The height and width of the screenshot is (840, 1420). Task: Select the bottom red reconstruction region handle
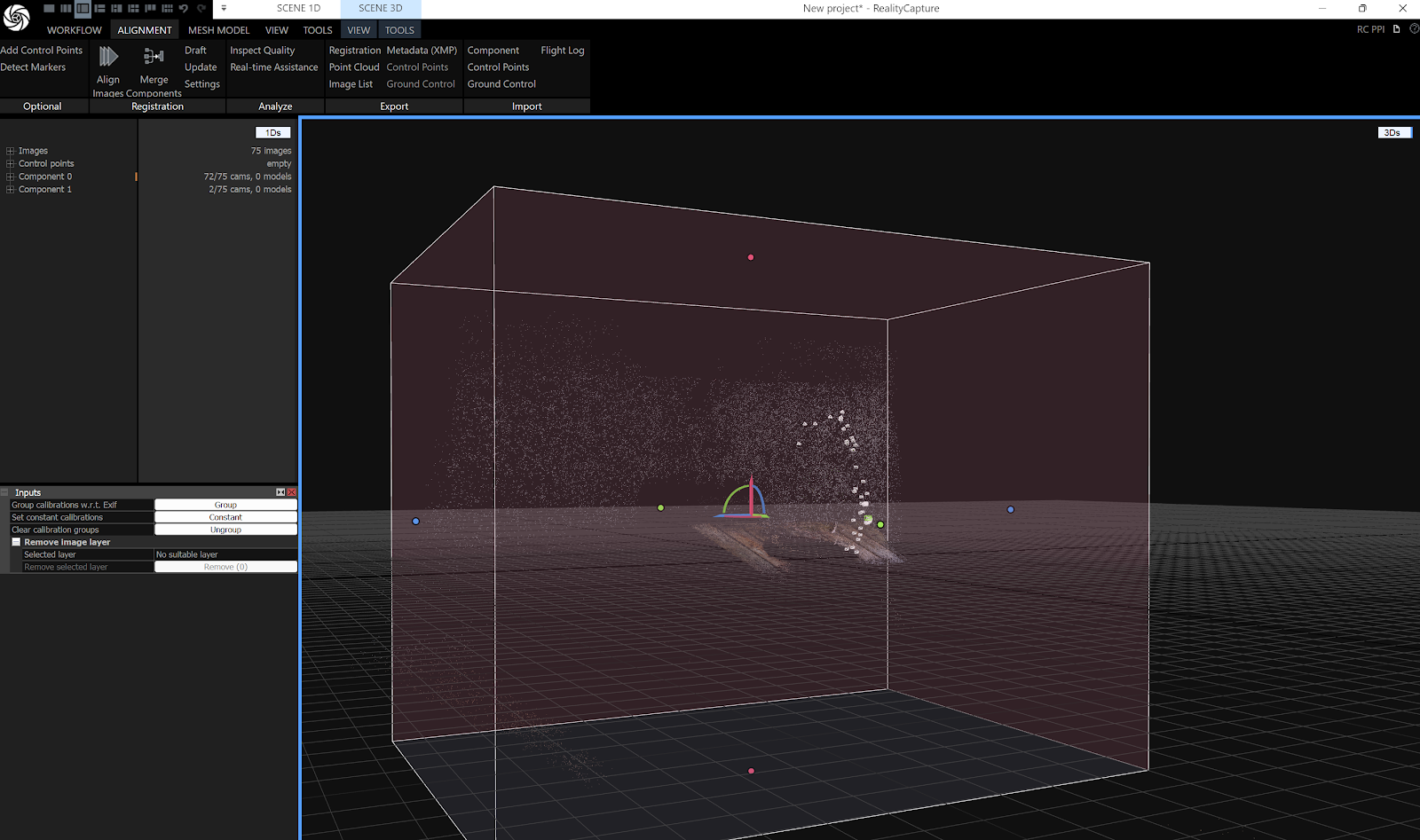(751, 771)
